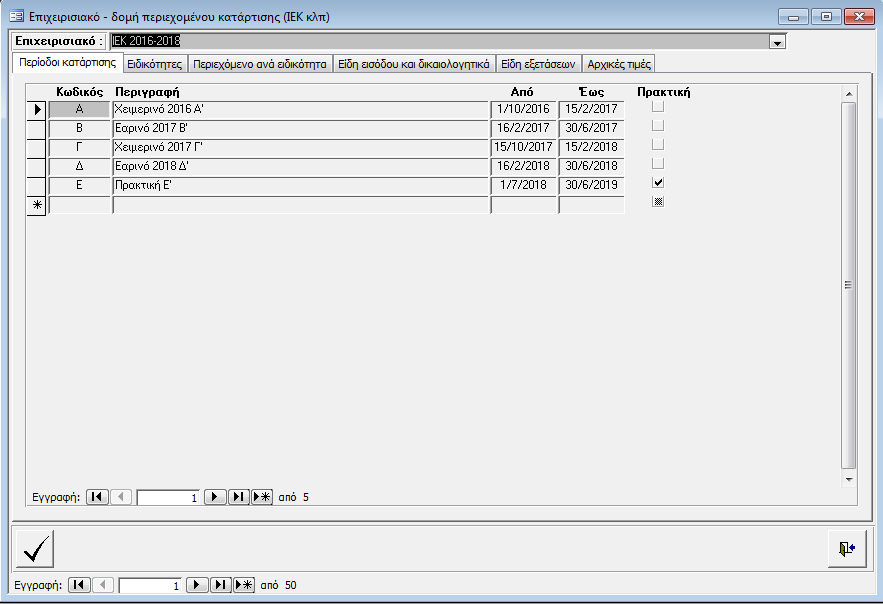This screenshot has width=883, height=604.
Task: Enable Πρακτική checkbox for Χειμερινό 2016 Α'
Action: 658,107
